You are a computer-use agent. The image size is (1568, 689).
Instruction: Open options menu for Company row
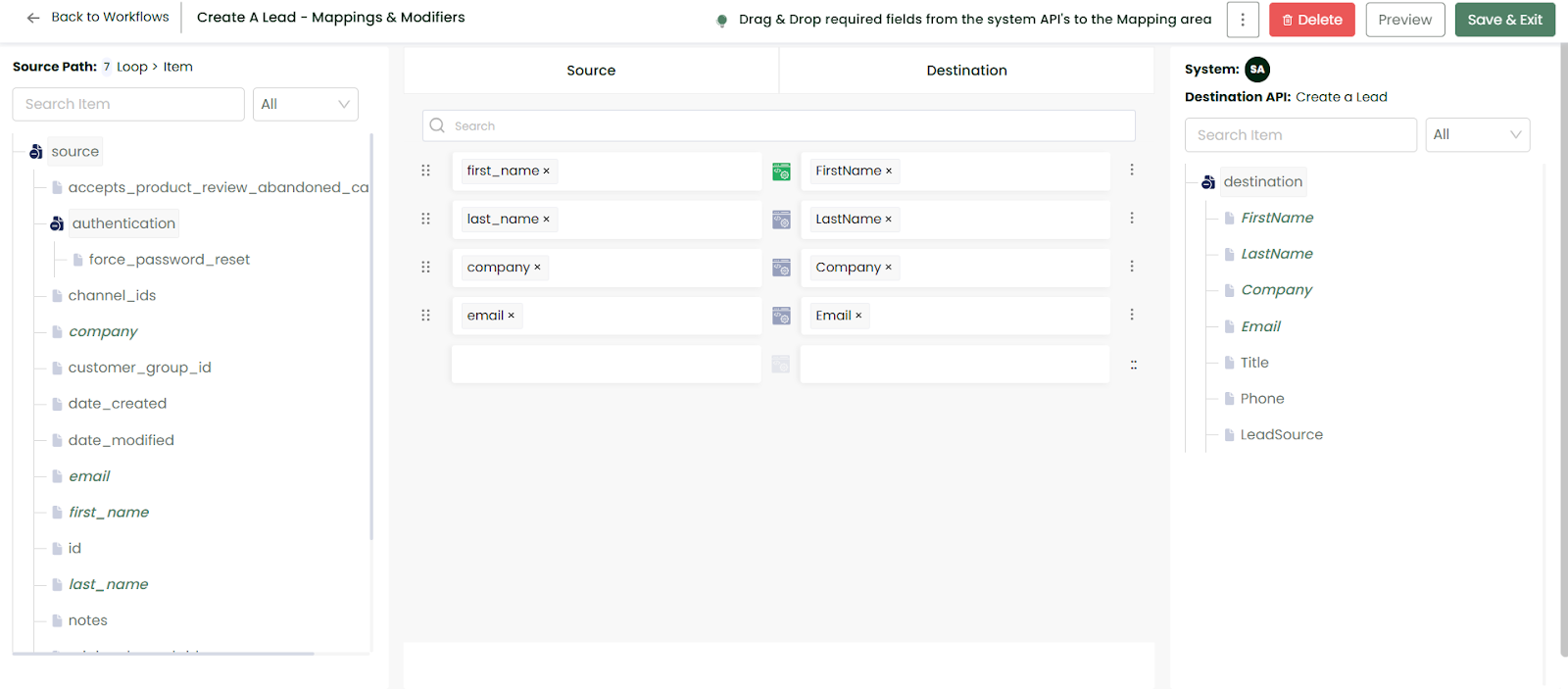[1132, 266]
